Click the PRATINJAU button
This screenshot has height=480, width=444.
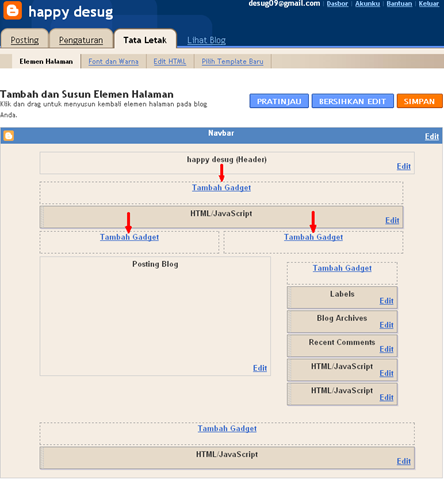pyautogui.click(x=279, y=101)
